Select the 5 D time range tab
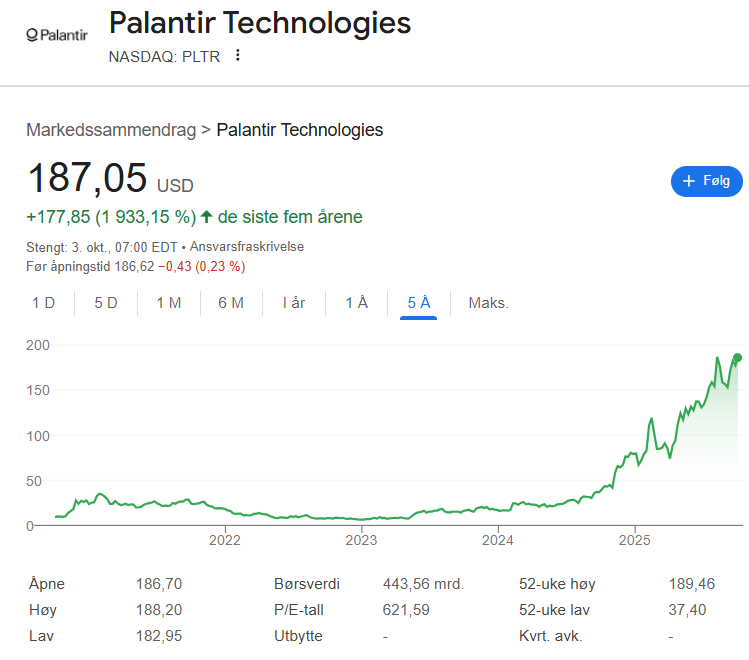749x660 pixels. click(106, 303)
